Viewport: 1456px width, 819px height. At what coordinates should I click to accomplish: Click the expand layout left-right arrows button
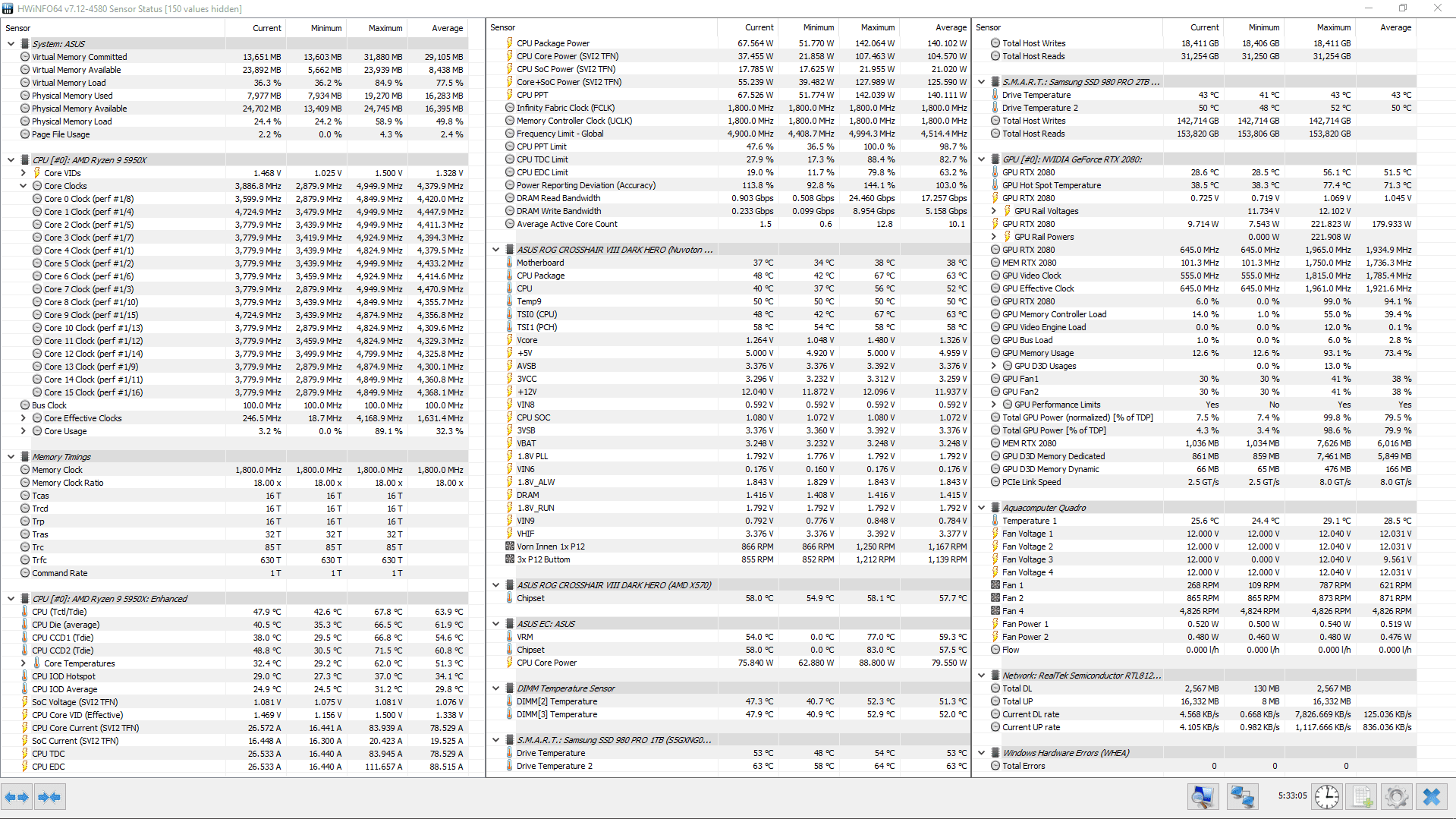(x=17, y=797)
